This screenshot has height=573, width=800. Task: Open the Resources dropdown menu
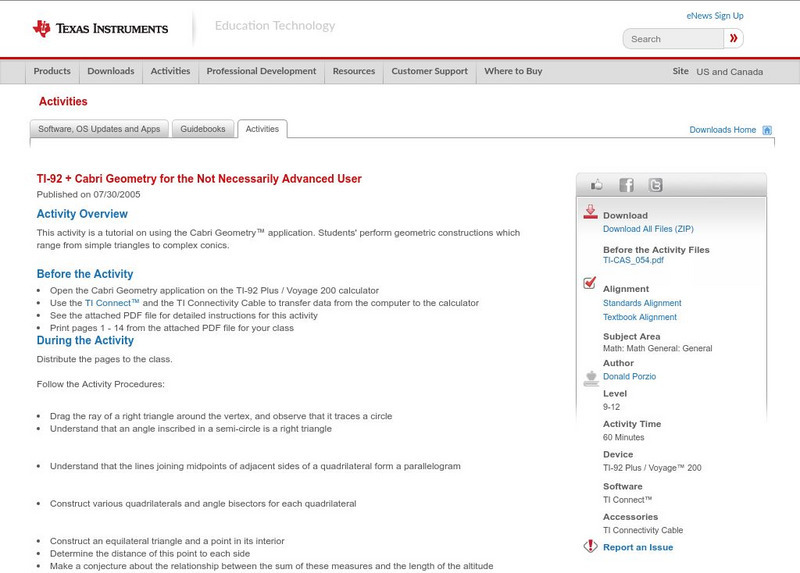[354, 72]
